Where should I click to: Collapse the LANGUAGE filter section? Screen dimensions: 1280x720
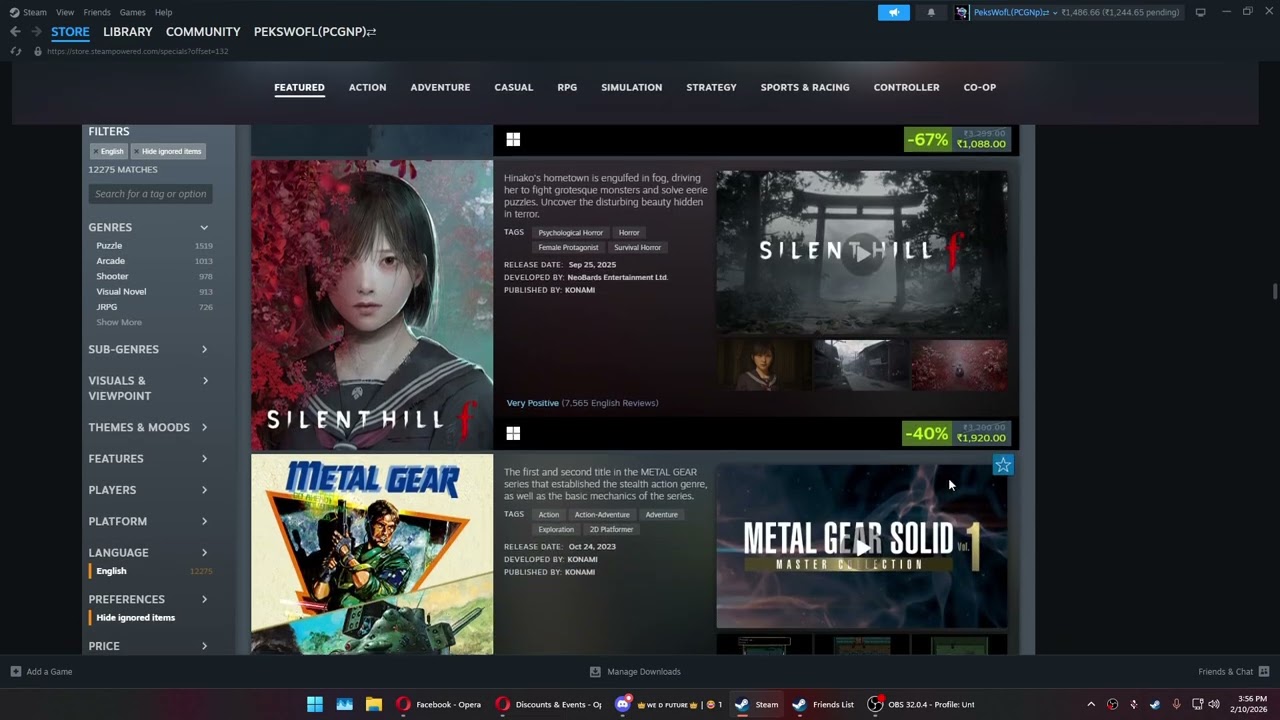pos(150,552)
